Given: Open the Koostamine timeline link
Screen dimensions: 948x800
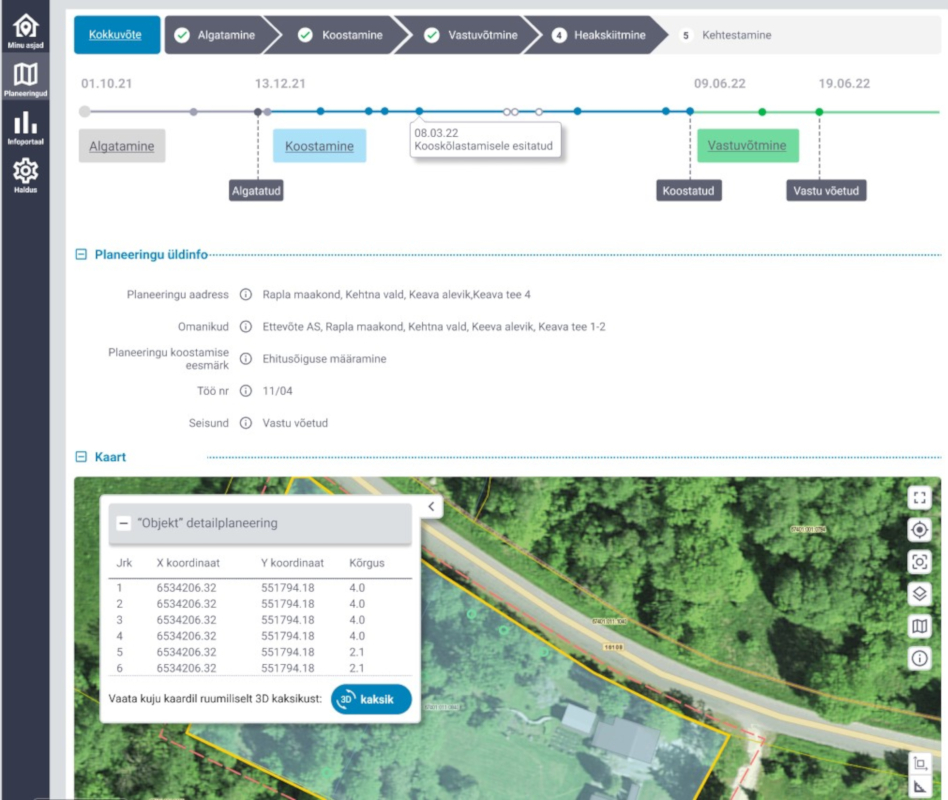Looking at the screenshot, I should 319,146.
